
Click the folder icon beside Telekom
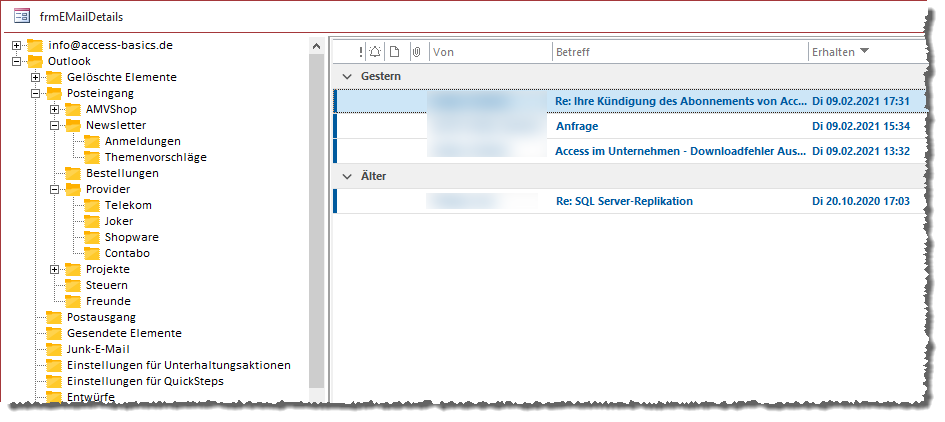click(x=92, y=205)
